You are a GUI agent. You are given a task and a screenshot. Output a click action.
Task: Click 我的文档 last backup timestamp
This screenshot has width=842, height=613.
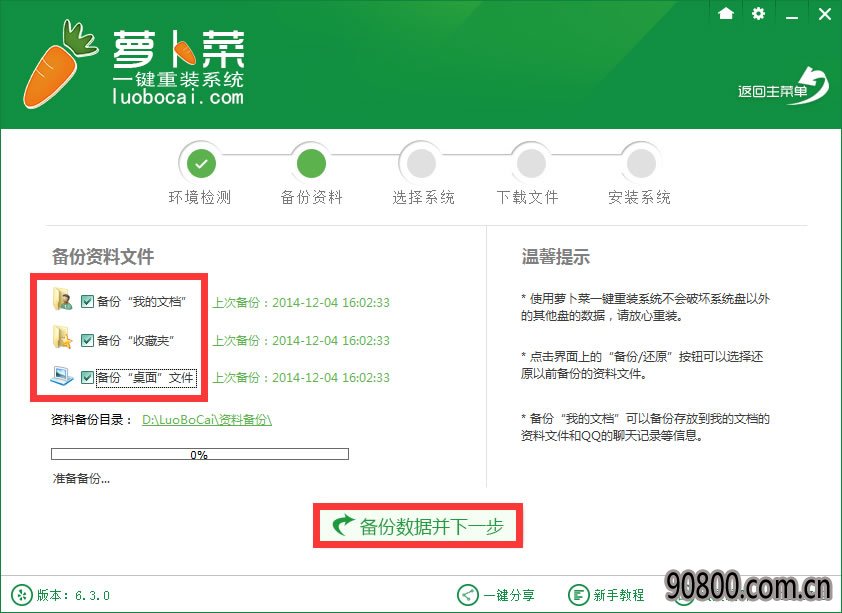[301, 303]
